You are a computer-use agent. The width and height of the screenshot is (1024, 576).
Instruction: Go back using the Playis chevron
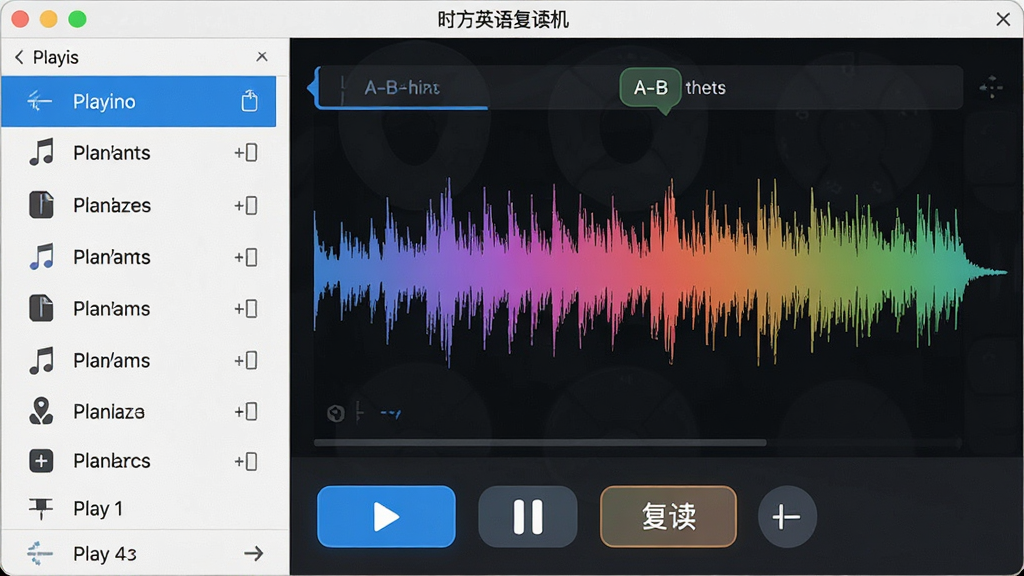[19, 57]
